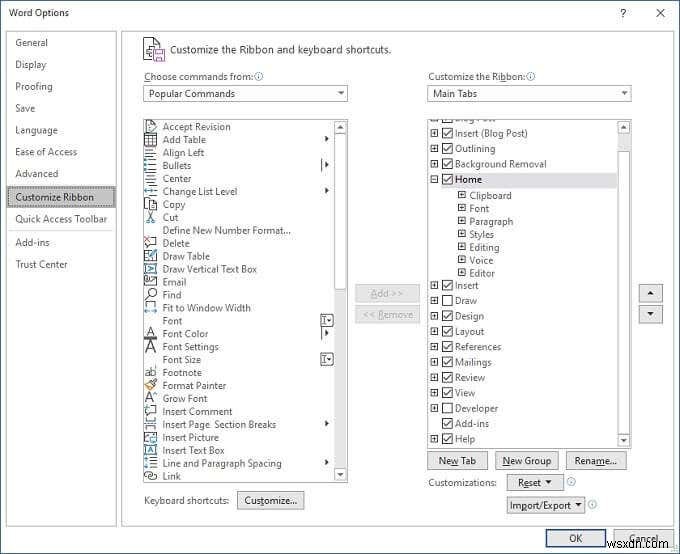Click the Rename button
This screenshot has width=680, height=554.
pos(596,461)
